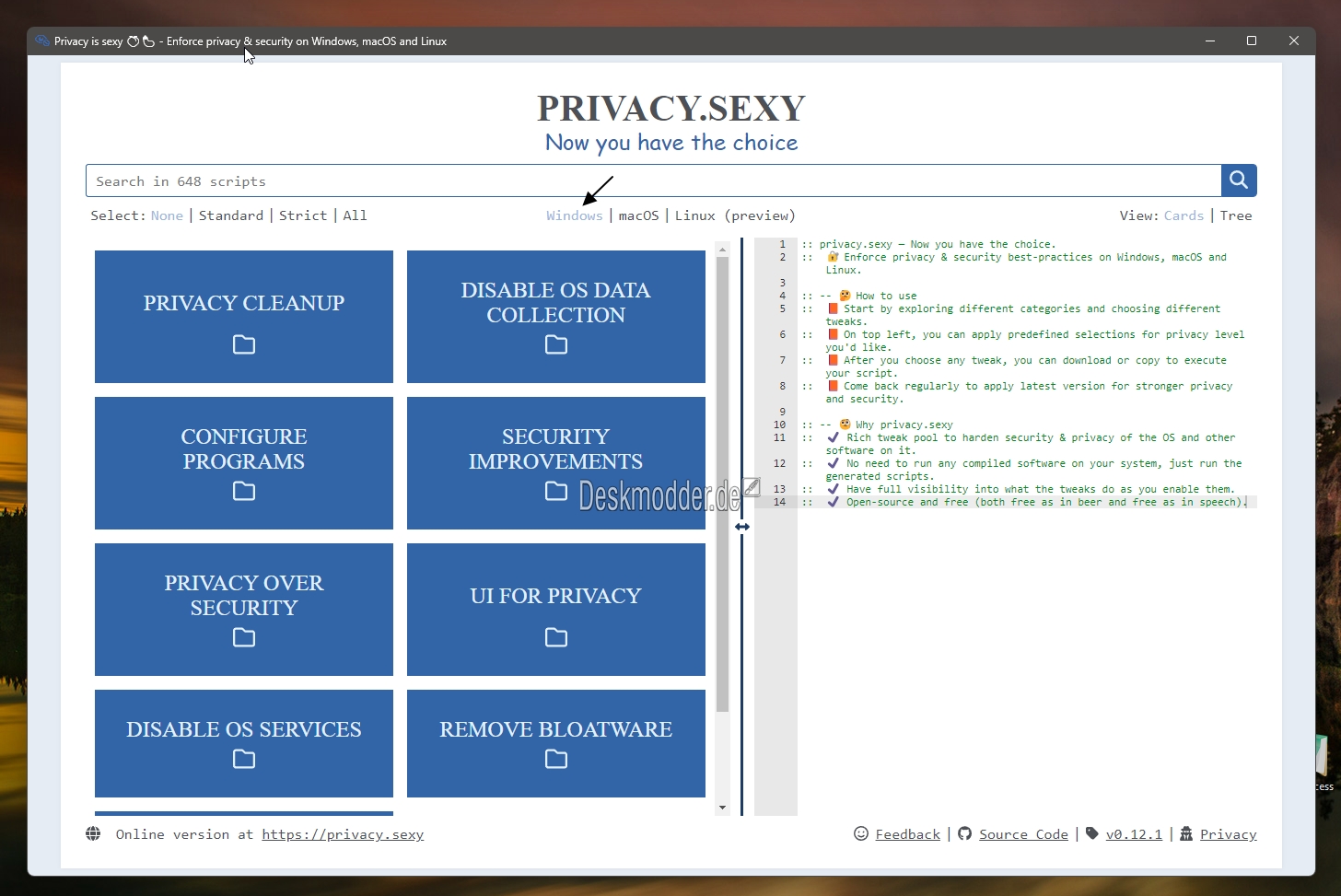This screenshot has height=896, width=1341.
Task: Expand the Configure Programs category card
Action: click(244, 463)
